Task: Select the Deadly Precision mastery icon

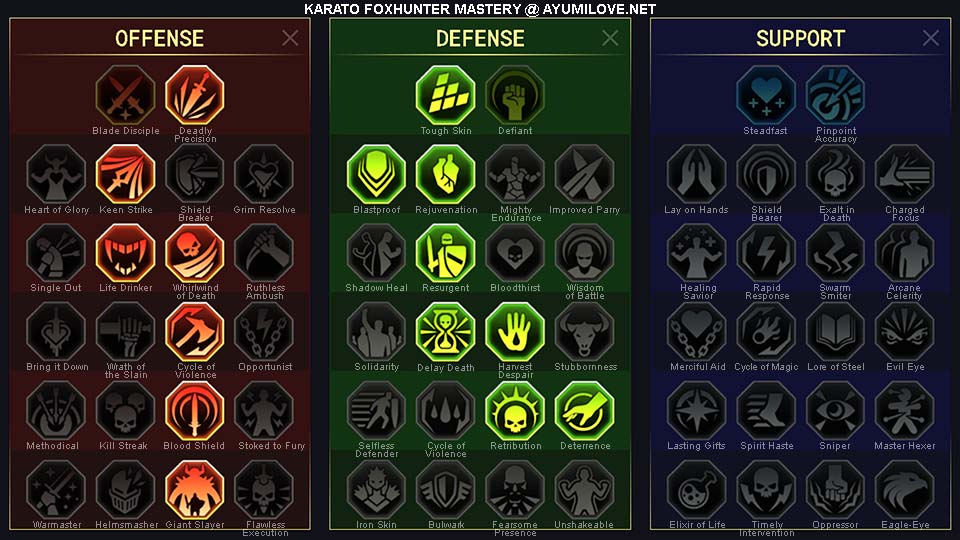Action: (x=195, y=96)
